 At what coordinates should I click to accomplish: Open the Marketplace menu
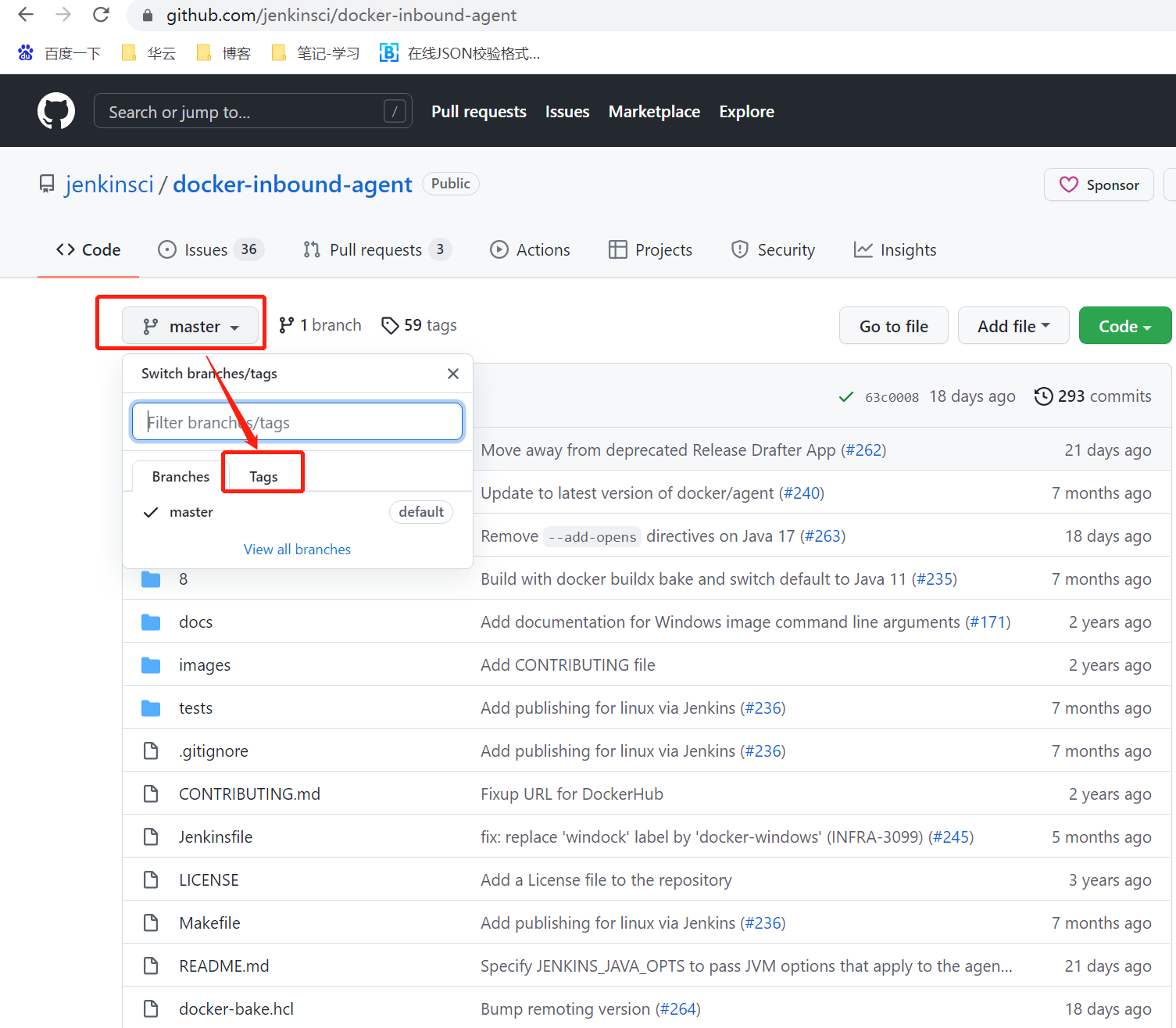[x=654, y=111]
